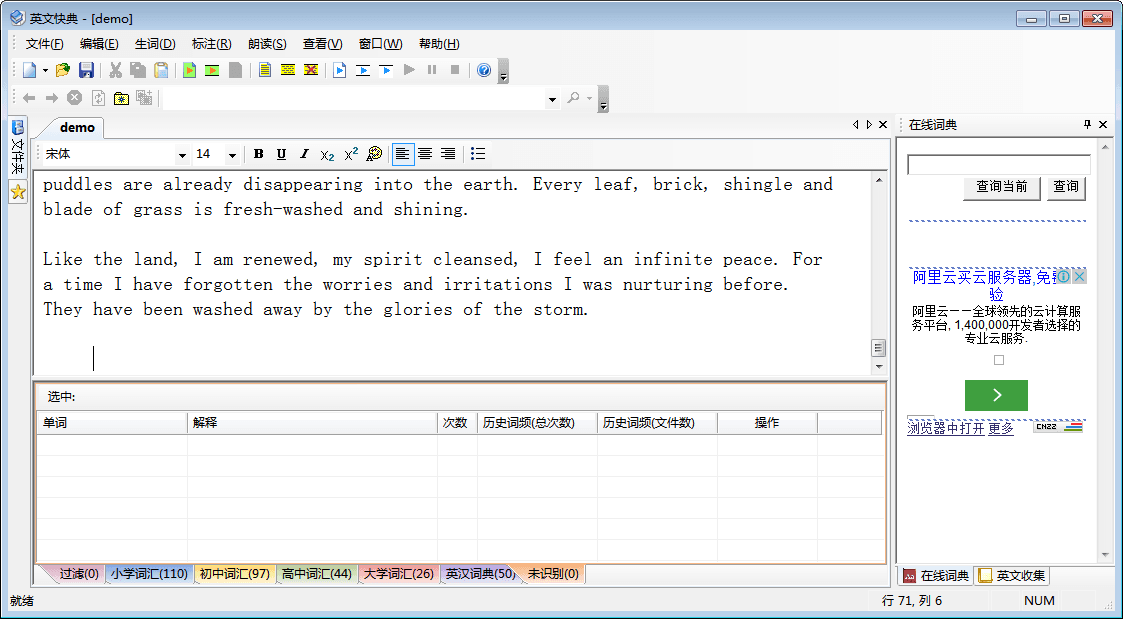Viewport: 1123px width, 619px height.
Task: Click the Save file icon
Action: 86,70
